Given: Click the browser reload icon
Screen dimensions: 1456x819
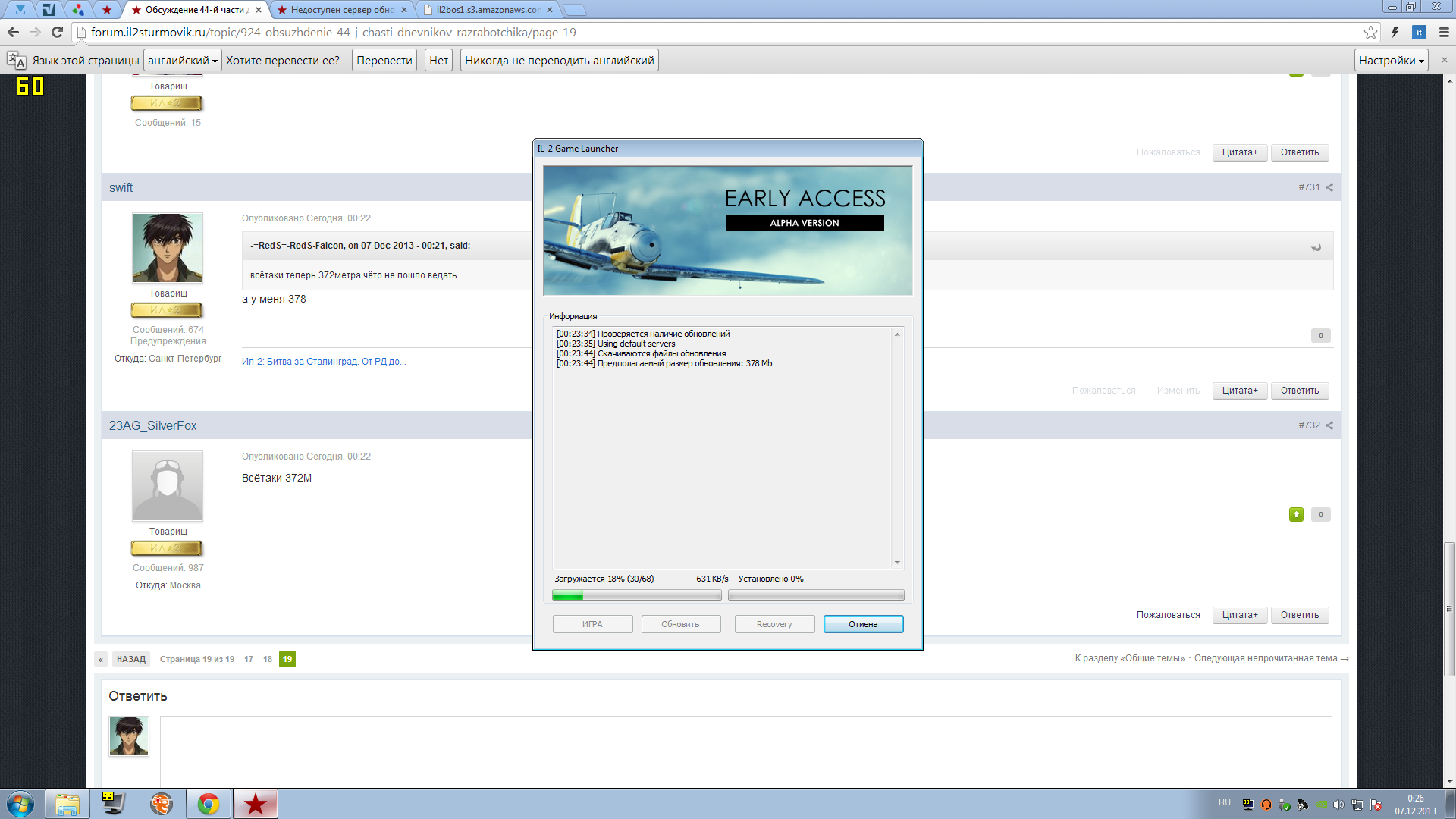Looking at the screenshot, I should coord(57,32).
